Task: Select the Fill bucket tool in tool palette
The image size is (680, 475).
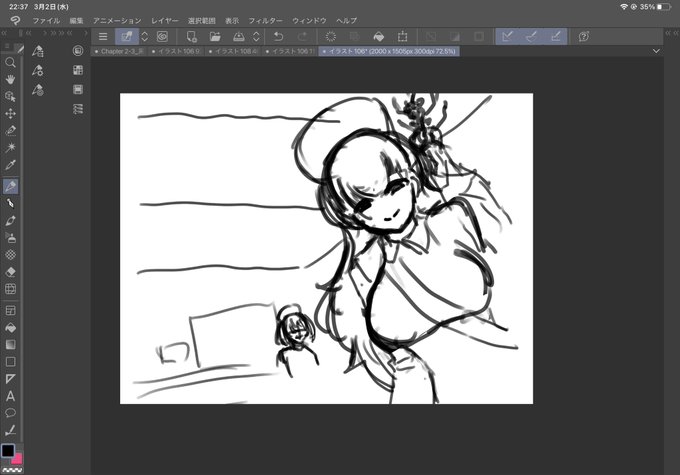Action: pyautogui.click(x=10, y=328)
